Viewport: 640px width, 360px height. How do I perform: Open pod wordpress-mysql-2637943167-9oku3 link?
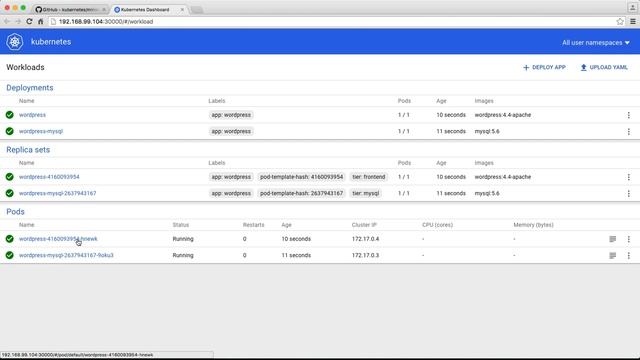(66, 256)
